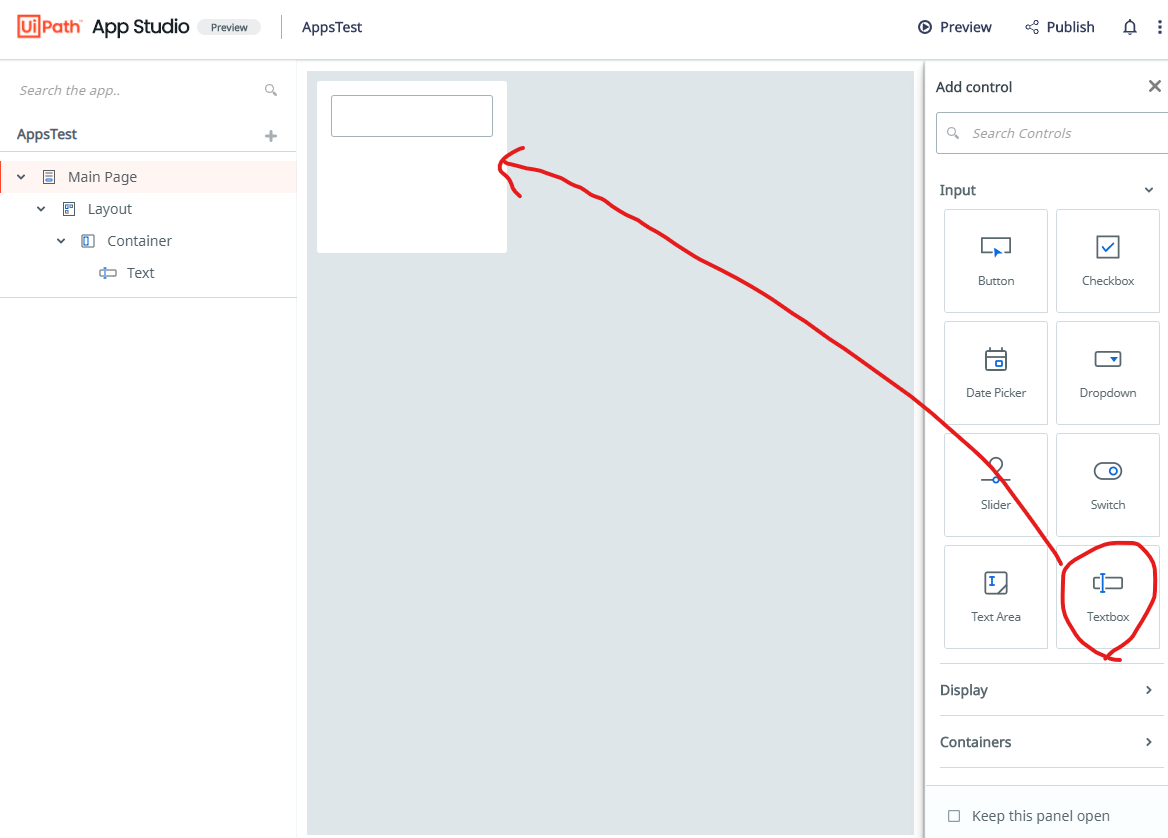Add a new page with plus icon
The width and height of the screenshot is (1168, 838).
(x=270, y=136)
